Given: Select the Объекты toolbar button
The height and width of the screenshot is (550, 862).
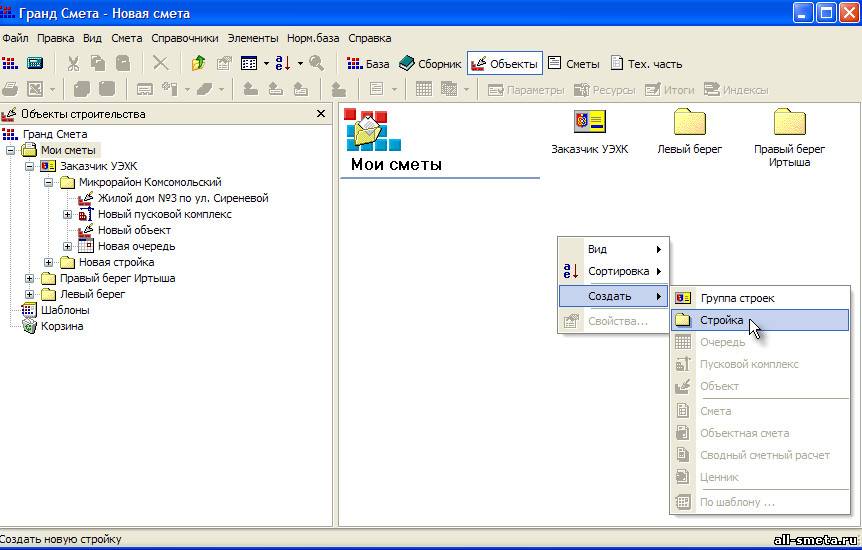Looking at the screenshot, I should 505,64.
